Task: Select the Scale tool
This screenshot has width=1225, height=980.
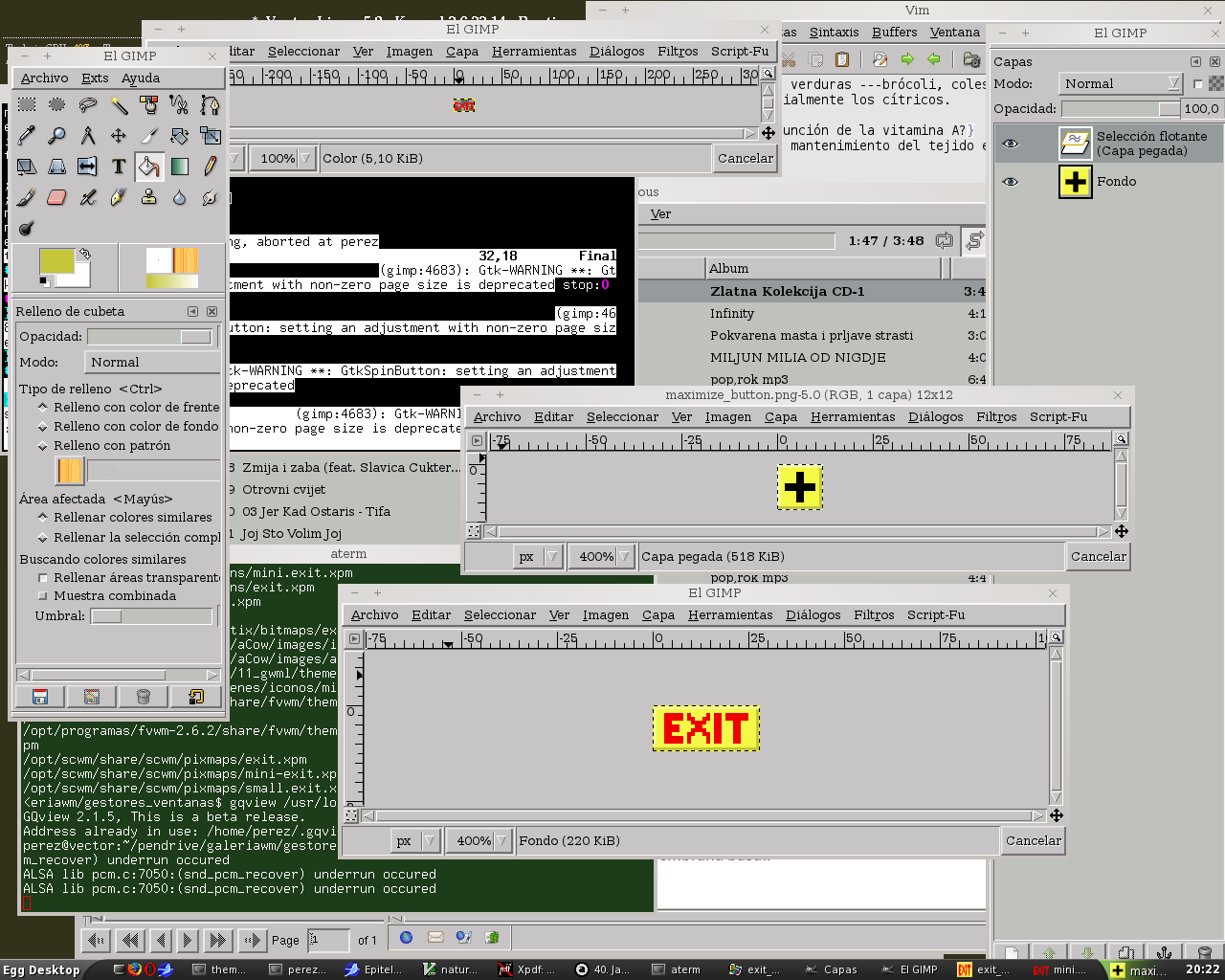Action: click(211, 135)
